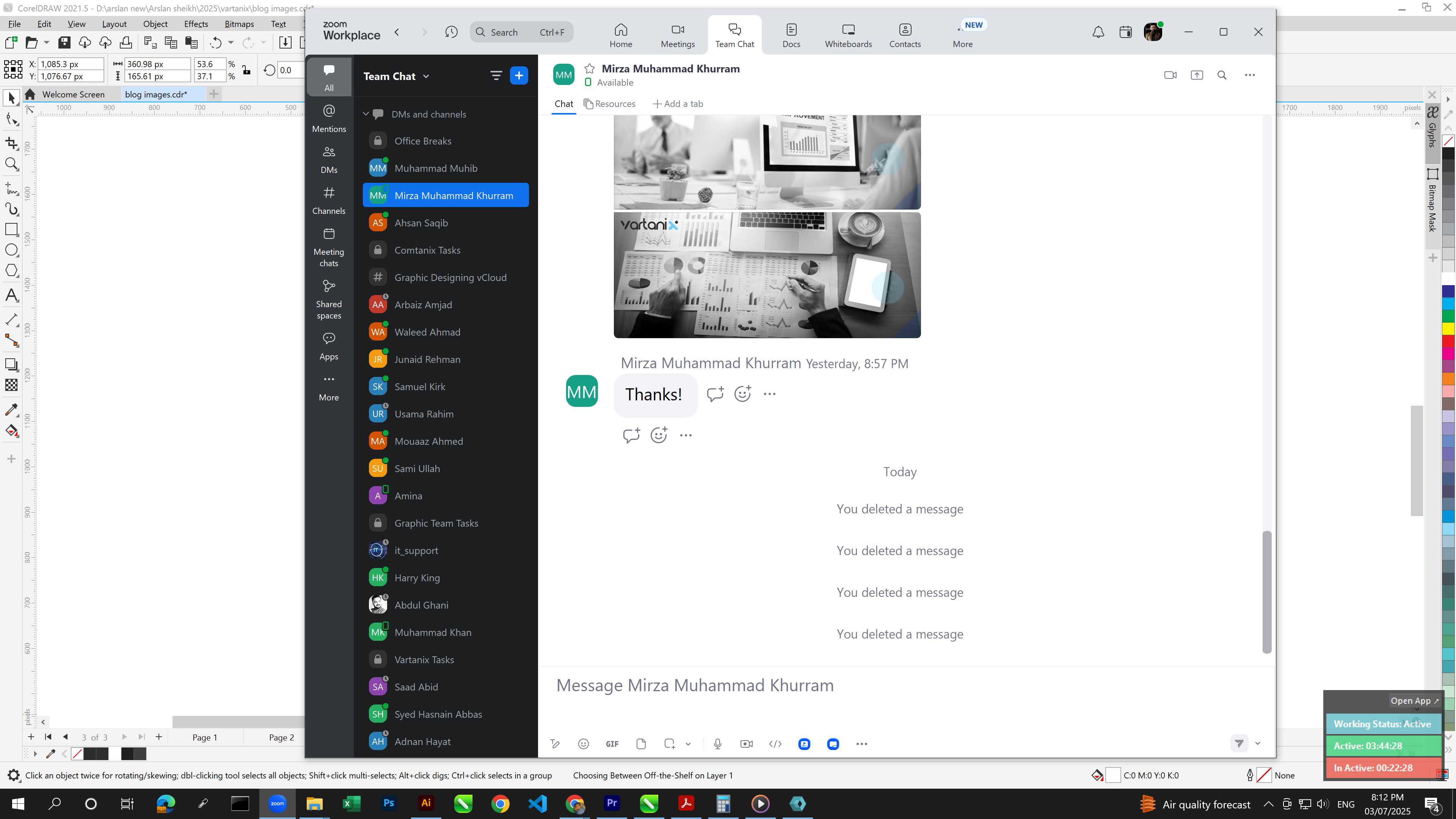The image size is (1456, 819).
Task: Open Photoshop from the Windows taskbar
Action: tap(389, 803)
